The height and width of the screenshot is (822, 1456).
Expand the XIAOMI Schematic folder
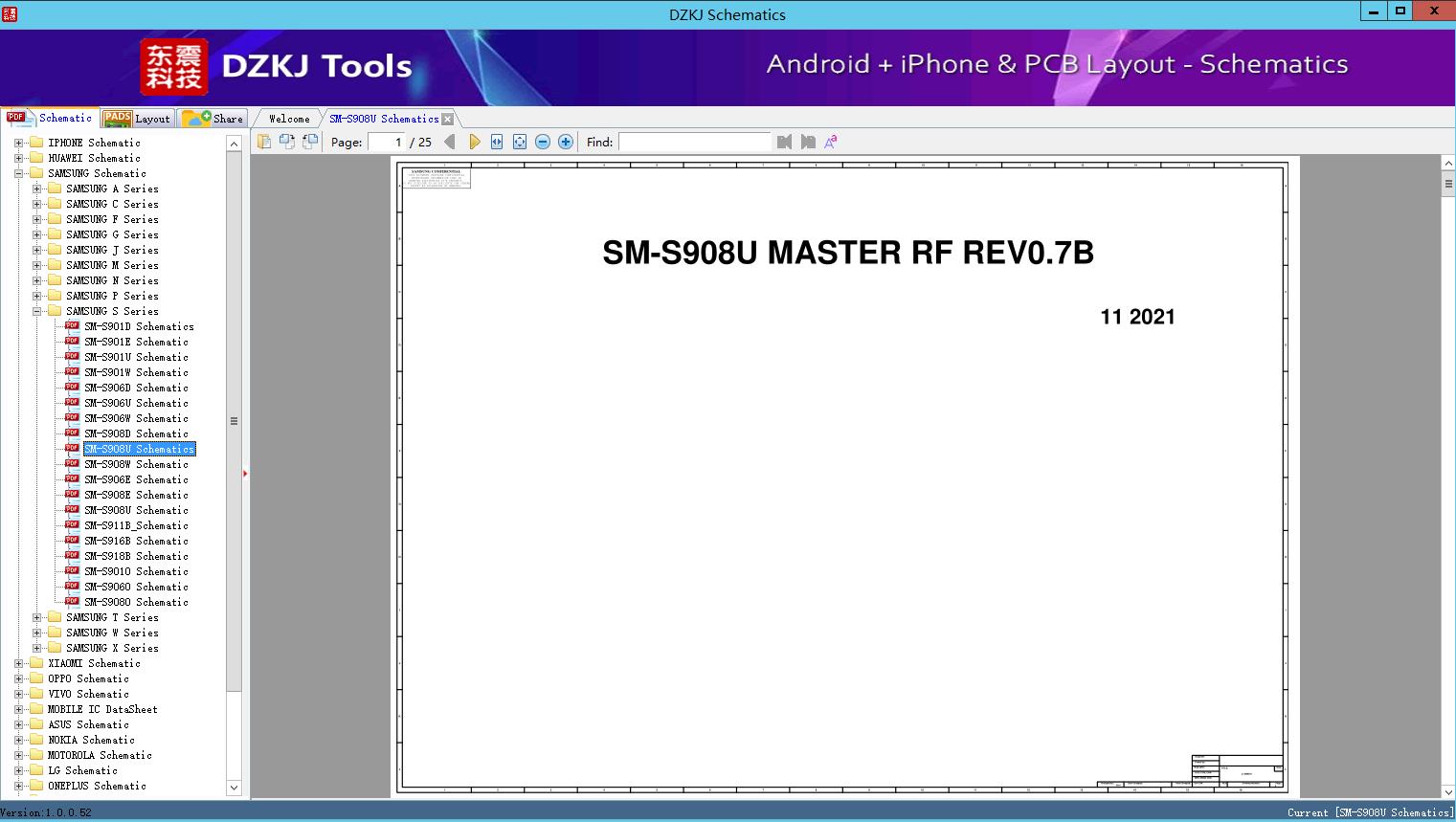(18, 663)
